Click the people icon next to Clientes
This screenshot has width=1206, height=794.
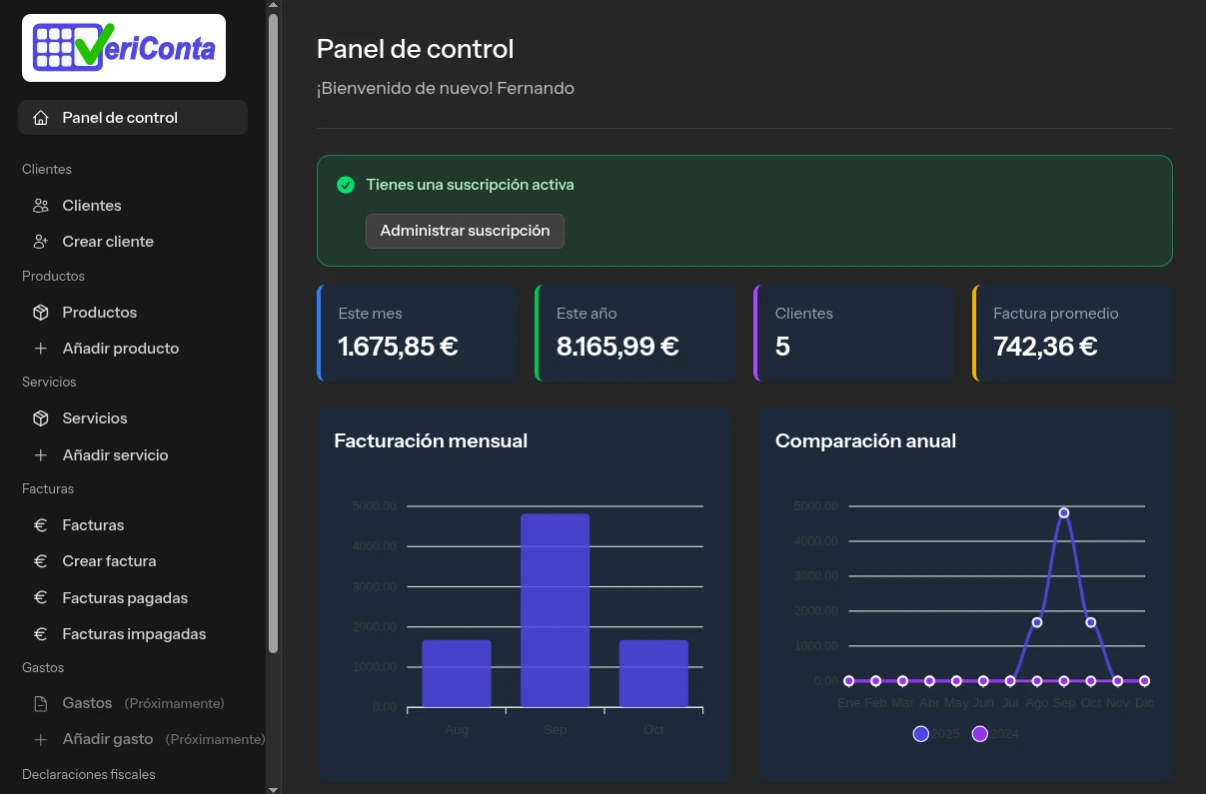click(40, 205)
